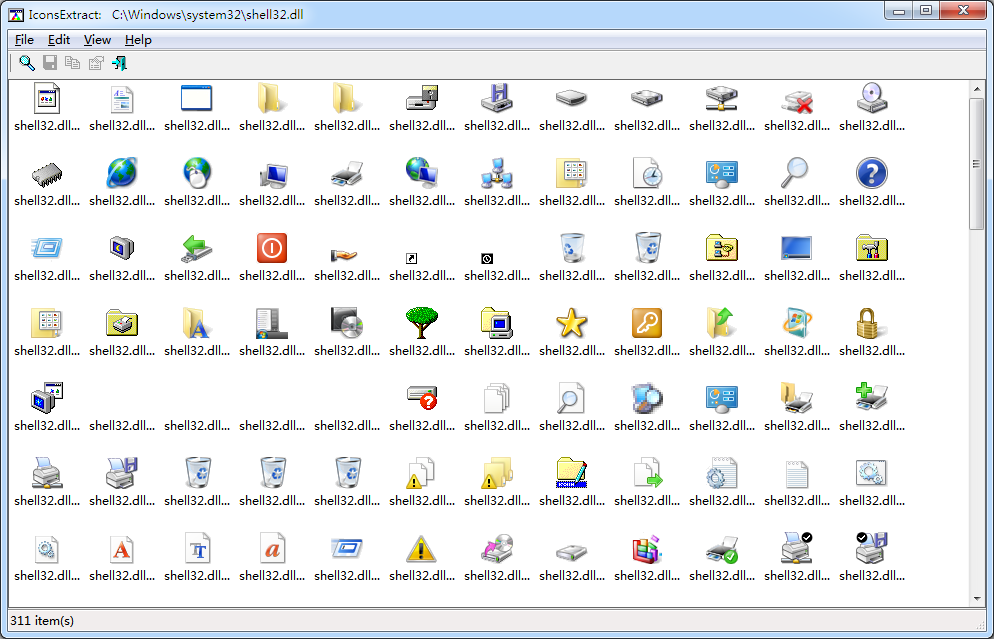
Task: Select the network drive with red X icon
Action: pyautogui.click(x=797, y=99)
